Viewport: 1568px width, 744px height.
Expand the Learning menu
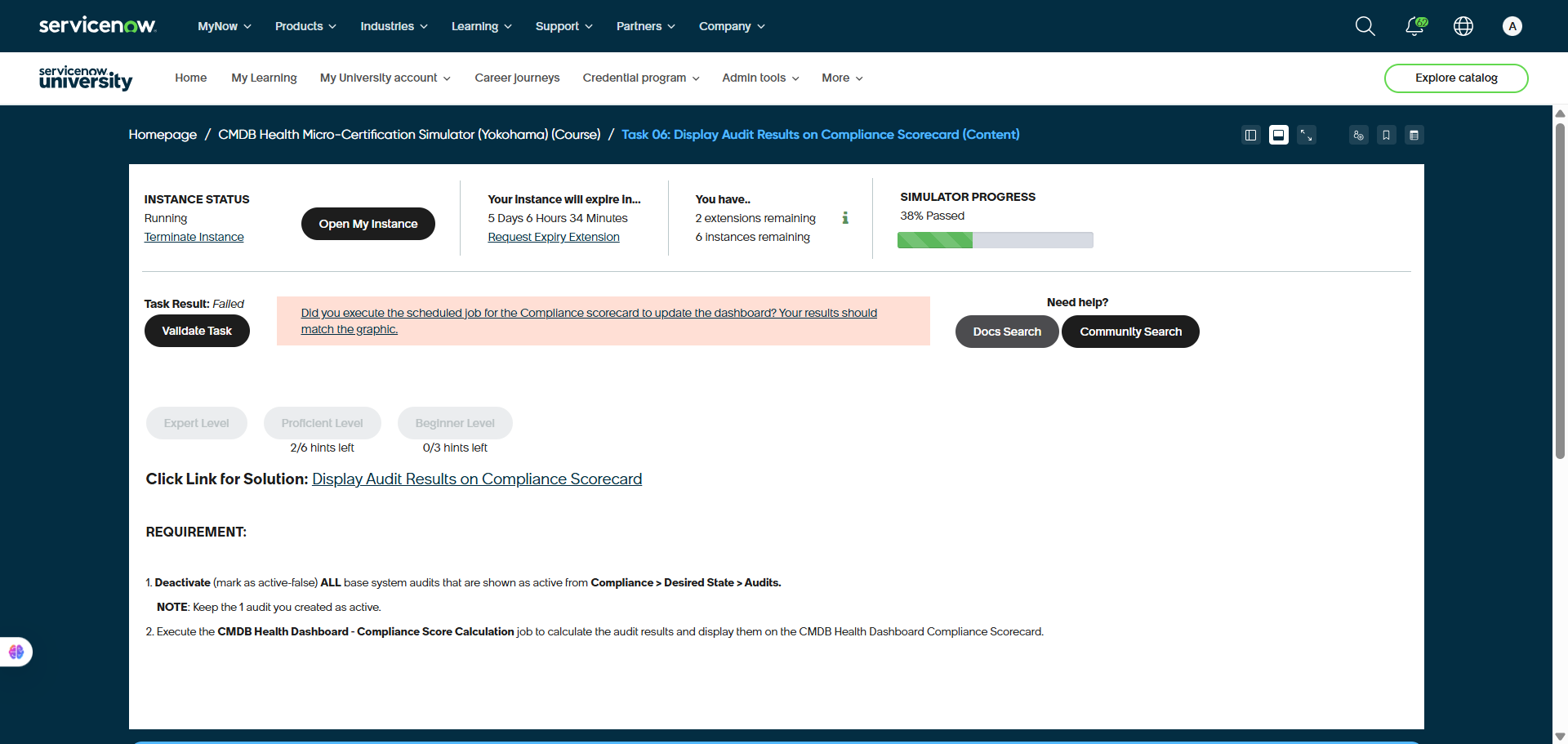pyautogui.click(x=482, y=26)
